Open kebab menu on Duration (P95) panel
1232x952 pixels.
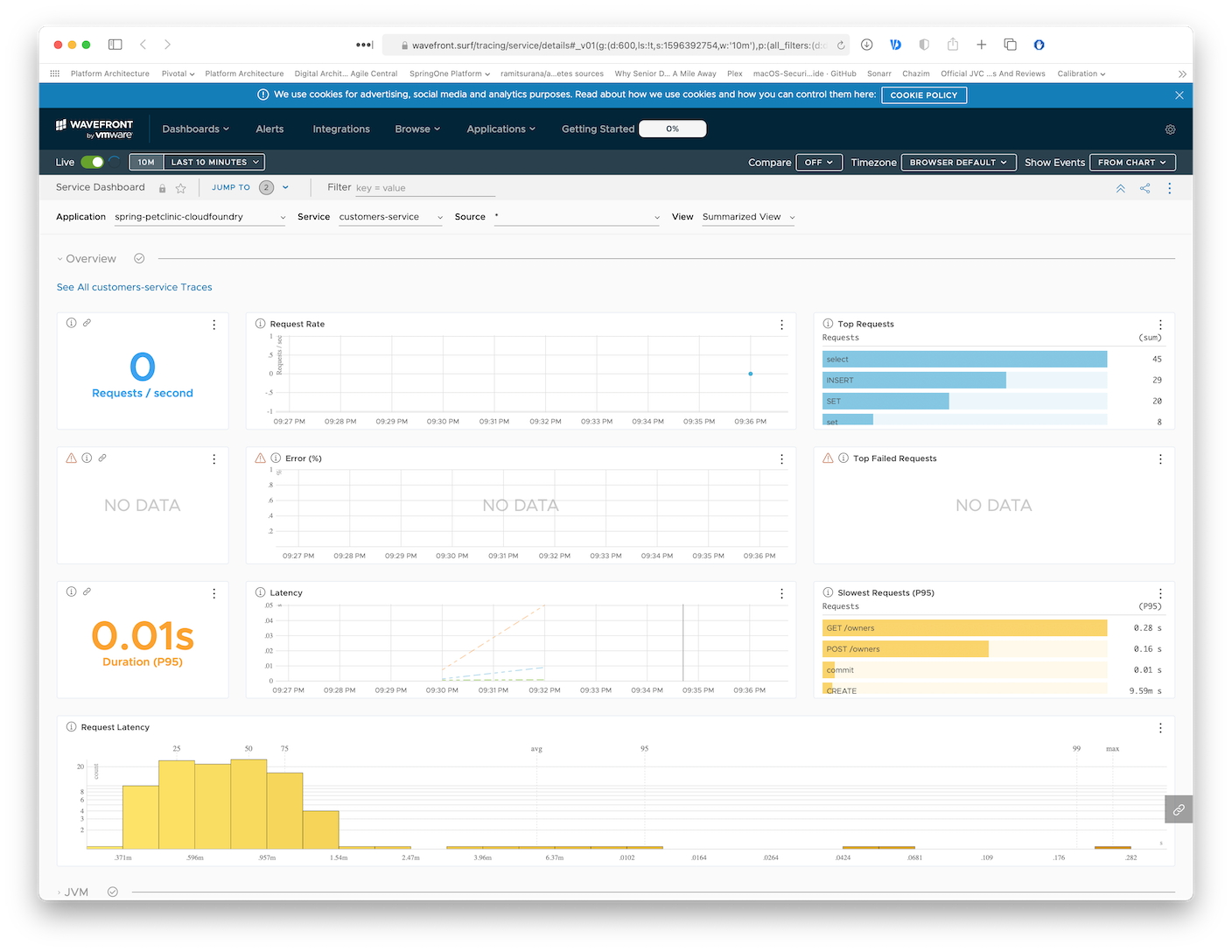pyautogui.click(x=213, y=593)
